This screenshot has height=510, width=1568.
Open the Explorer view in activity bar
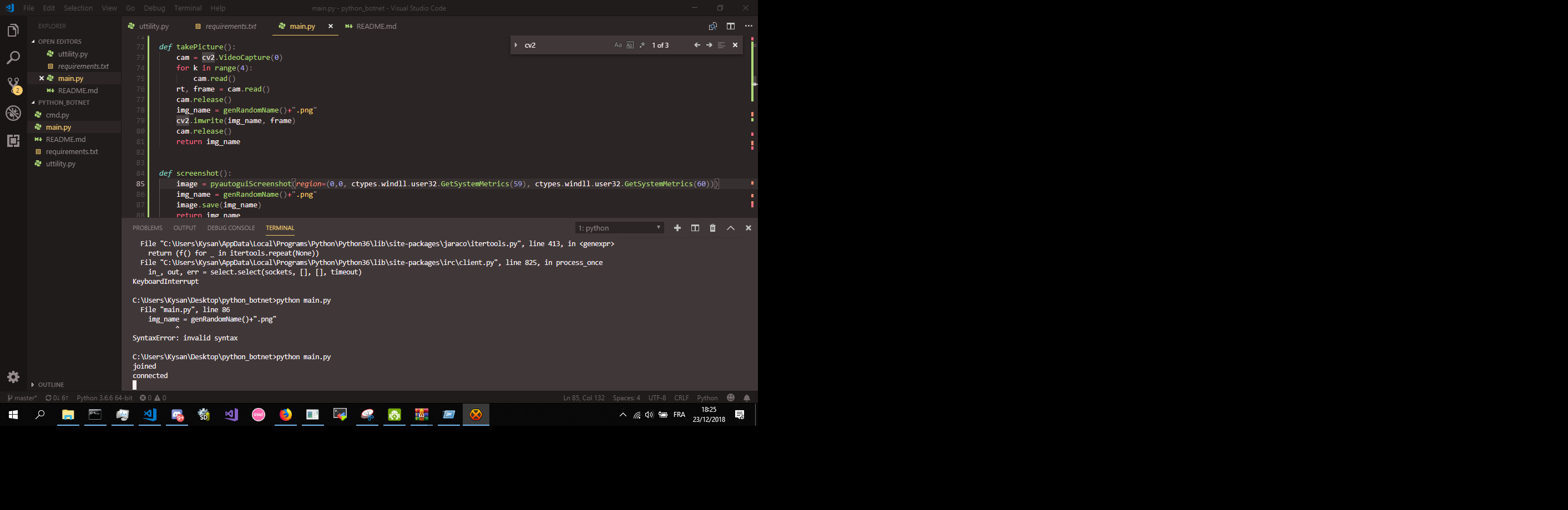coord(13,30)
